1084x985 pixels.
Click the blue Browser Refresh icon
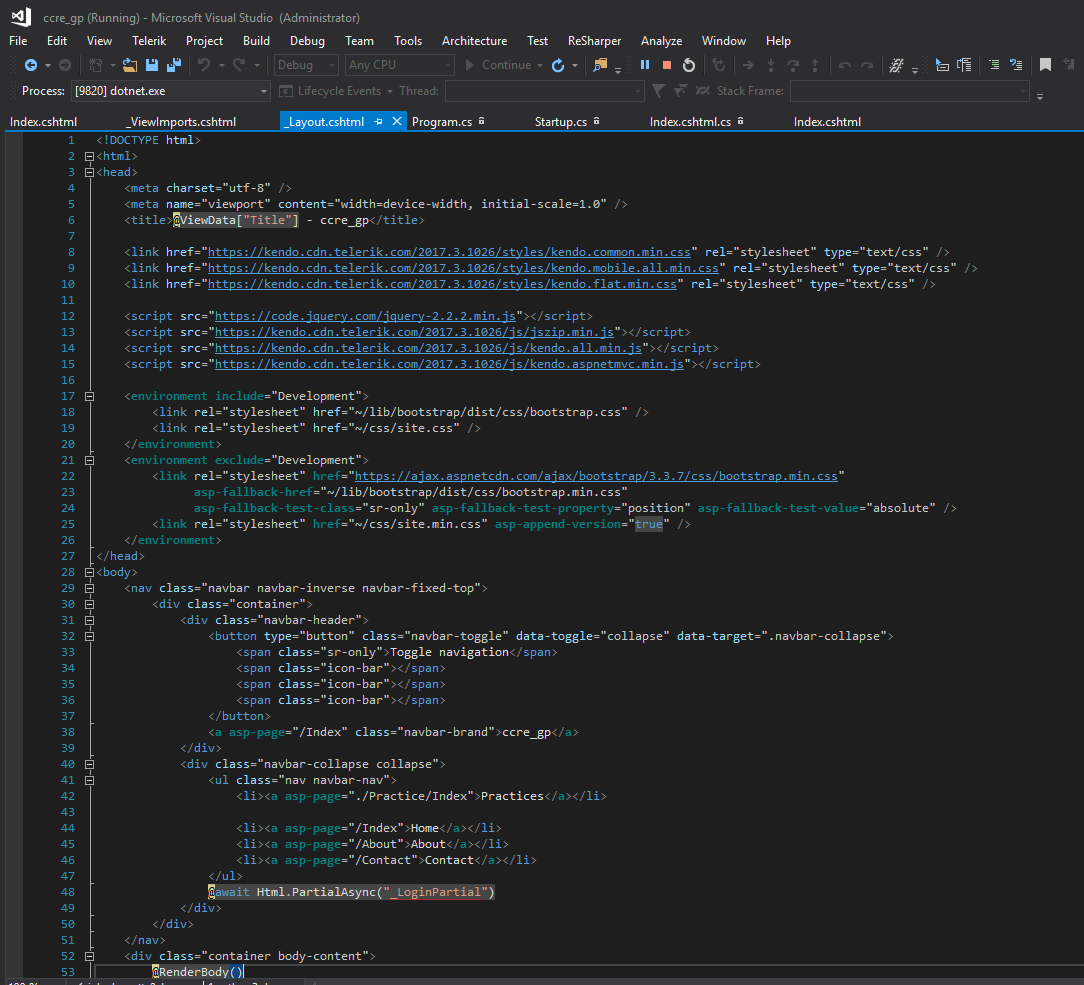click(558, 65)
